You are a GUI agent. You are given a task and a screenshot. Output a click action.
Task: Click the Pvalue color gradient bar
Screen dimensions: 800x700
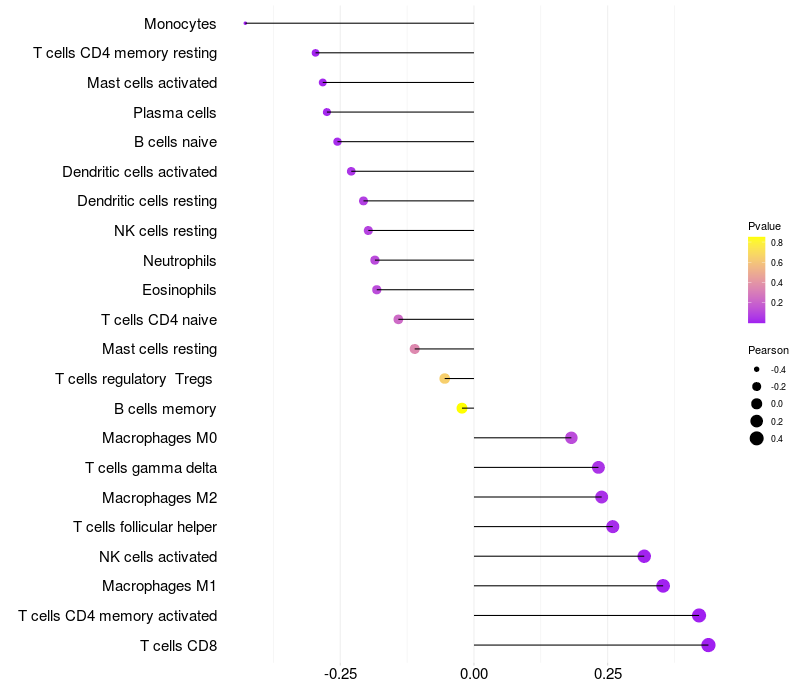pyautogui.click(x=757, y=280)
